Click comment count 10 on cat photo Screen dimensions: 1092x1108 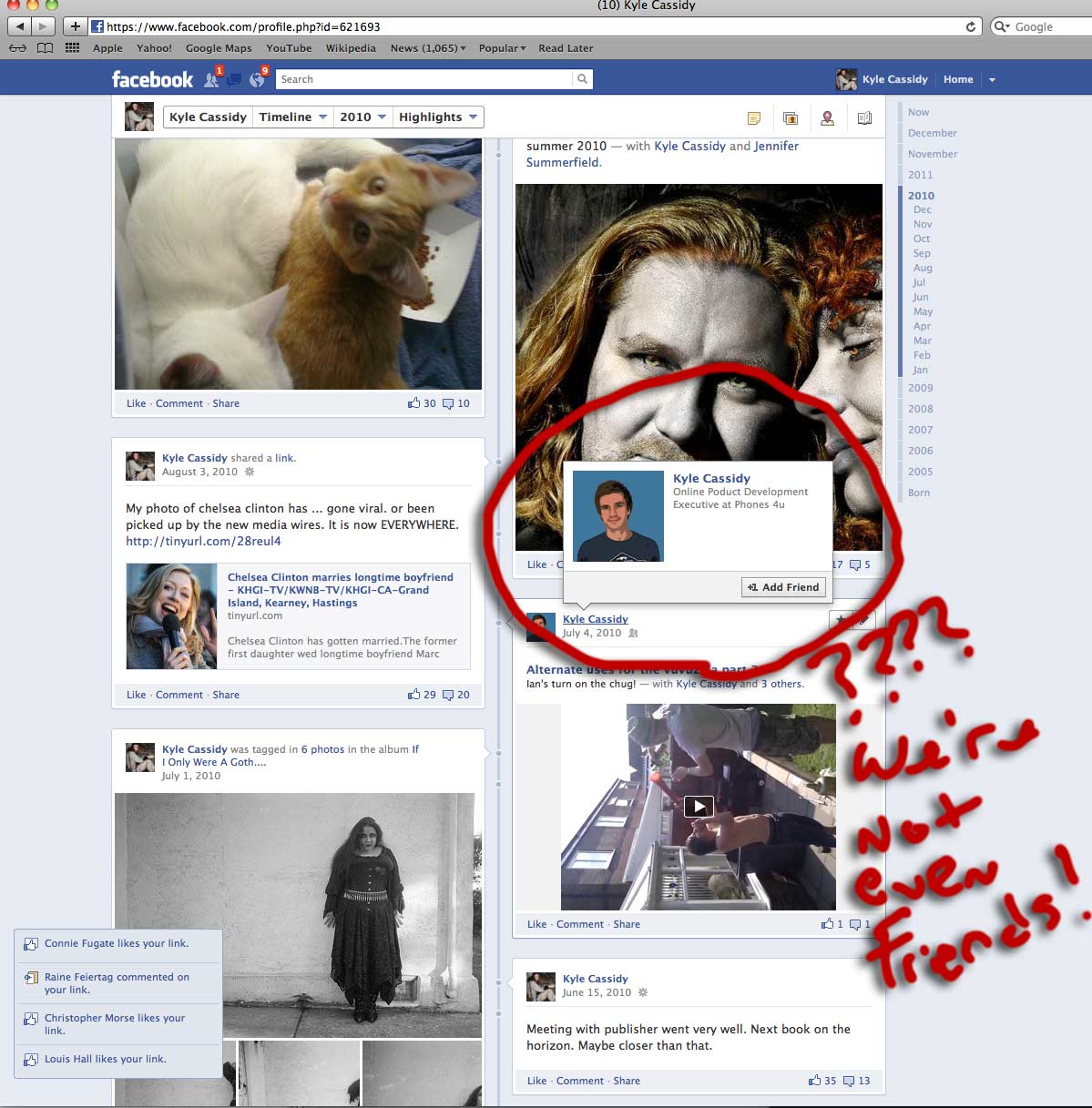(456, 403)
